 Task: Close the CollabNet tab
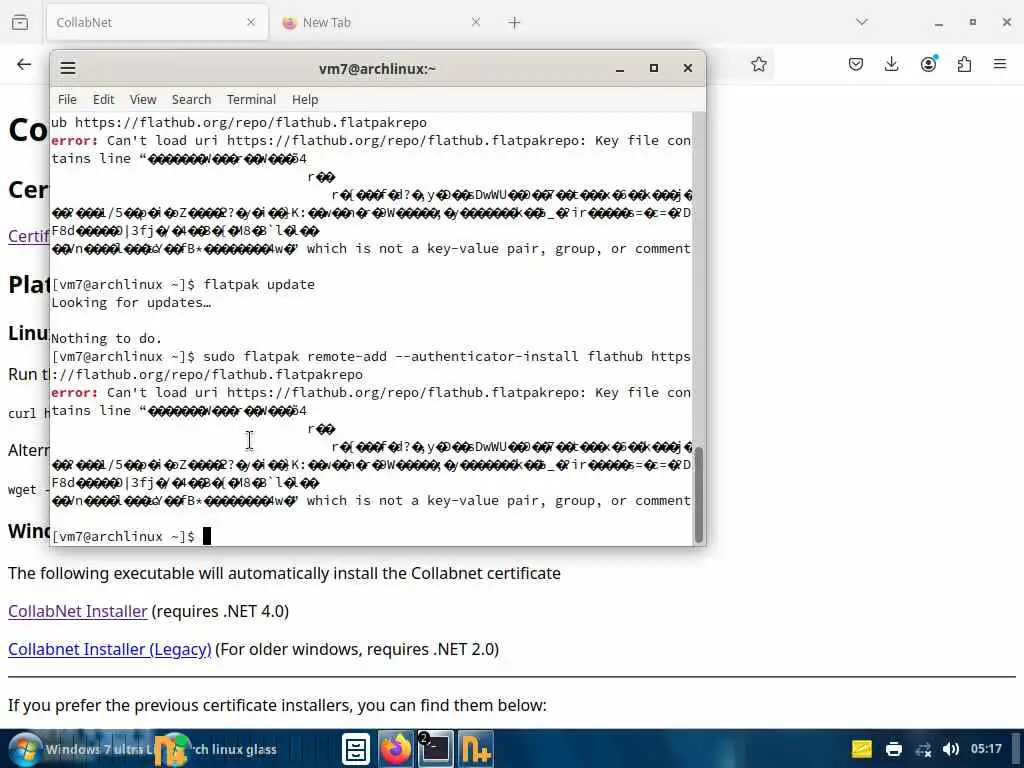[x=251, y=22]
